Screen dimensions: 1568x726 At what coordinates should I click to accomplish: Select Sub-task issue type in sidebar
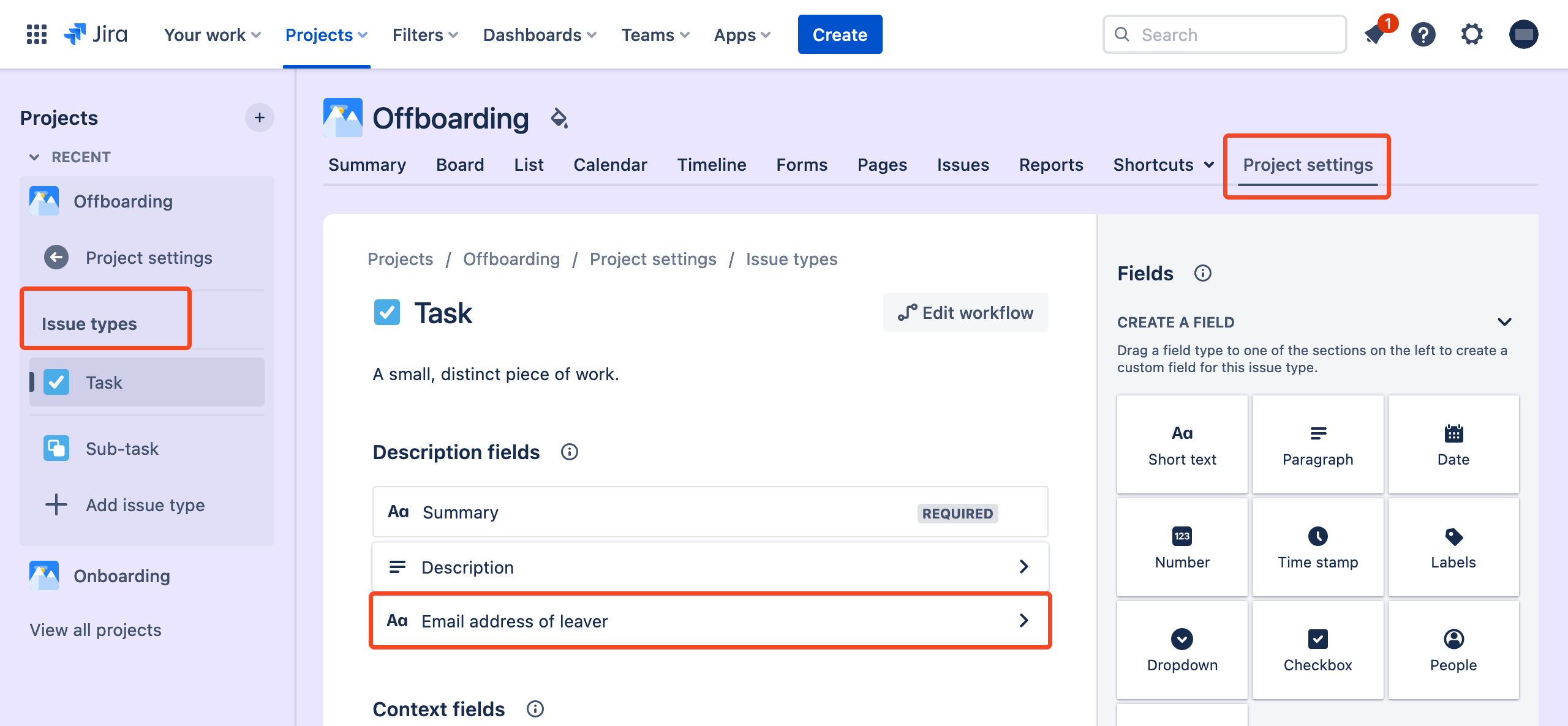pyautogui.click(x=147, y=448)
